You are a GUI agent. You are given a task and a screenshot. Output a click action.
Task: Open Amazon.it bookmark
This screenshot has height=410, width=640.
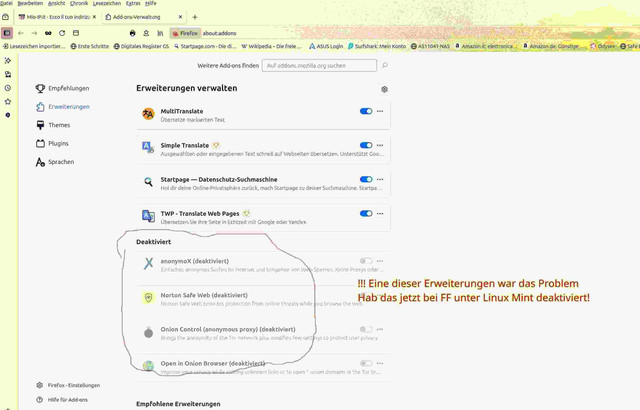tap(487, 47)
